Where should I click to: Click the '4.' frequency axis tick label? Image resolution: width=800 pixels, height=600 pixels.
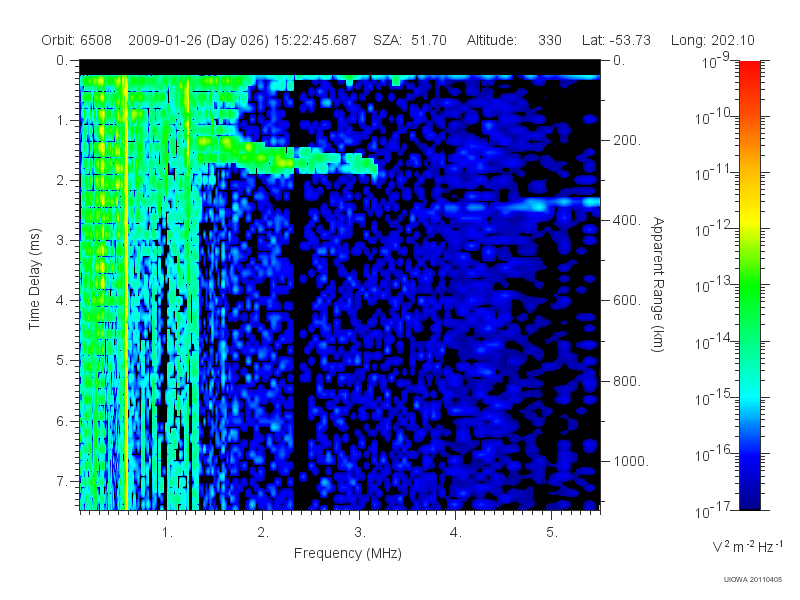[x=456, y=533]
